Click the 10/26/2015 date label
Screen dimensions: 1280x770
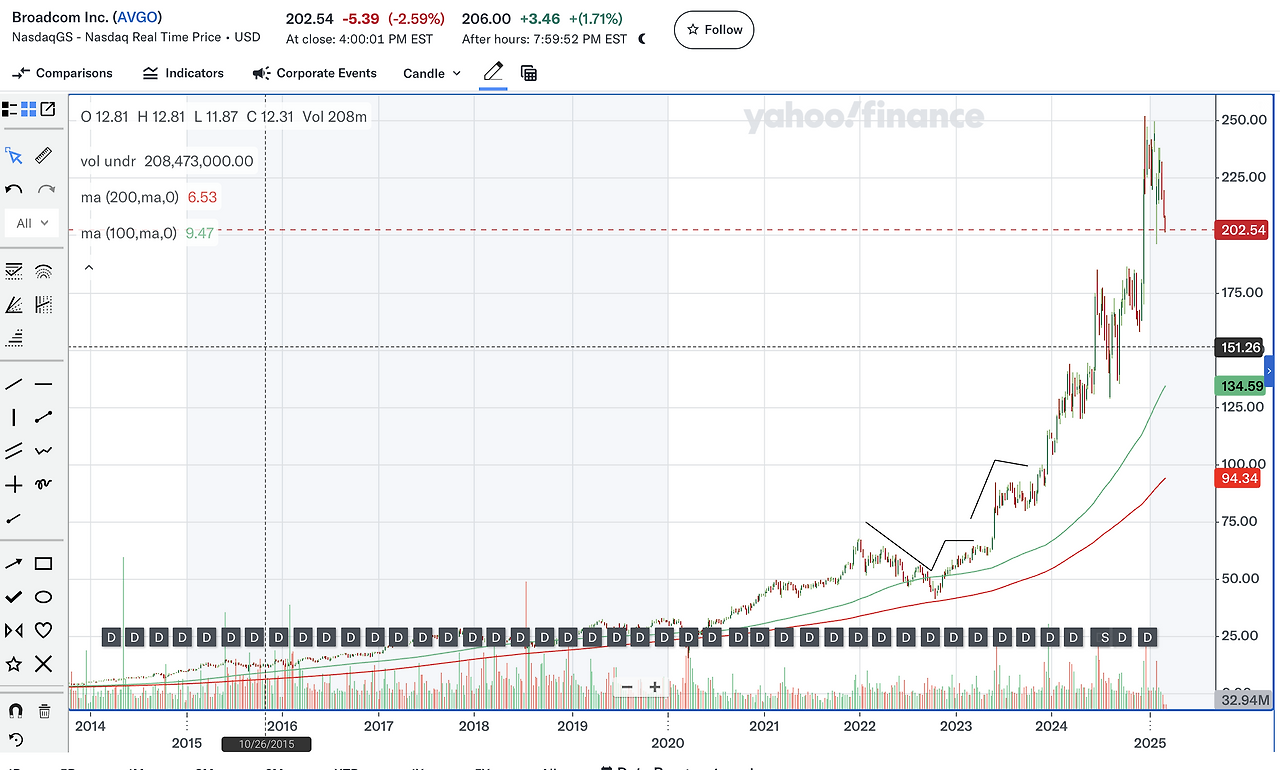(265, 744)
